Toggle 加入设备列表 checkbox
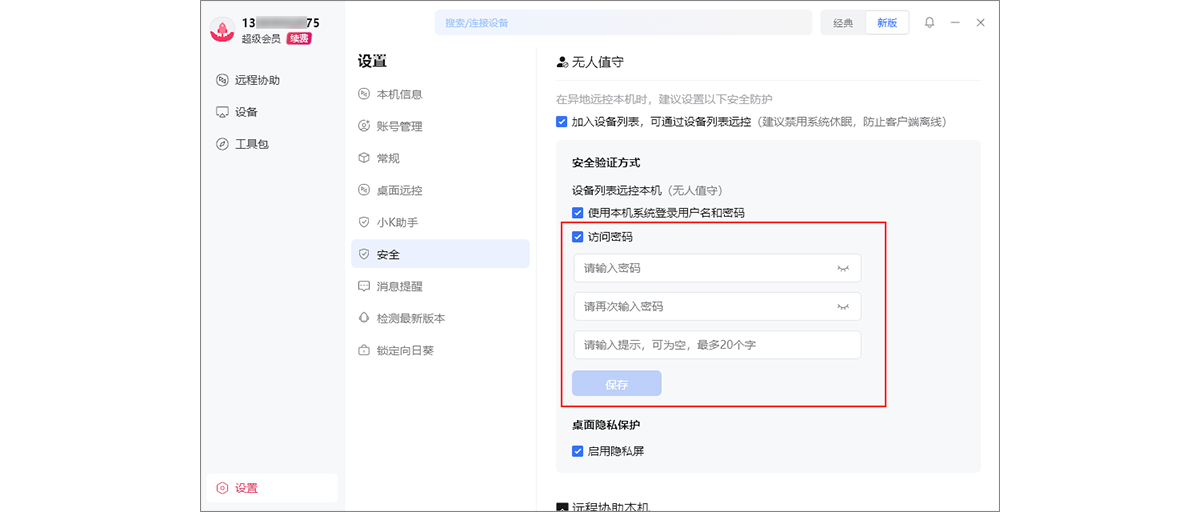The width and height of the screenshot is (1200, 512). pos(562,122)
